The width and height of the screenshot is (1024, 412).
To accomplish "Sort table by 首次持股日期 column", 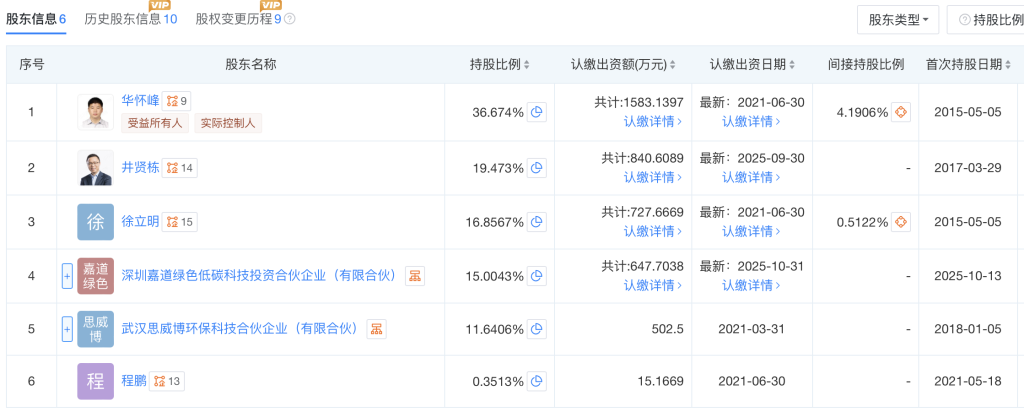I will click(x=967, y=65).
